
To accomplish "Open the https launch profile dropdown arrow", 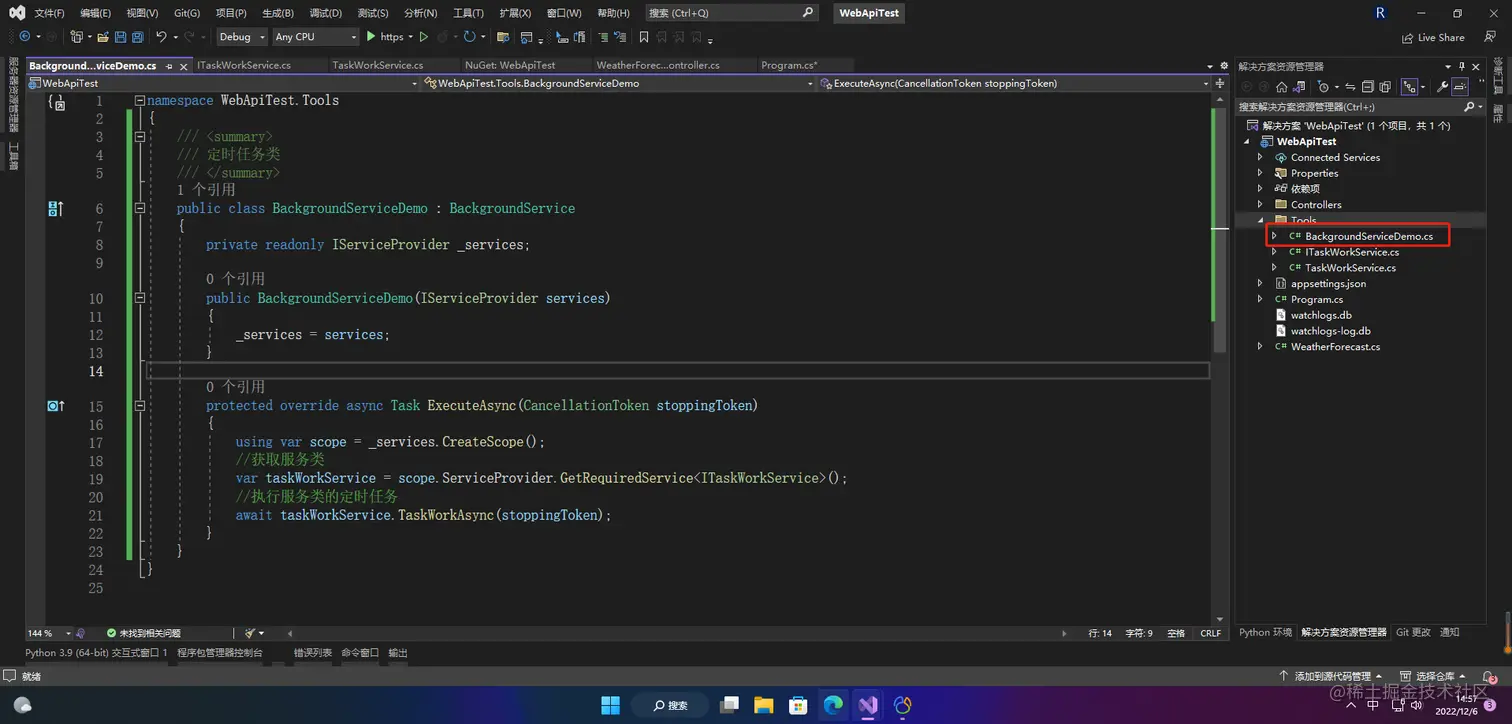I will point(411,37).
